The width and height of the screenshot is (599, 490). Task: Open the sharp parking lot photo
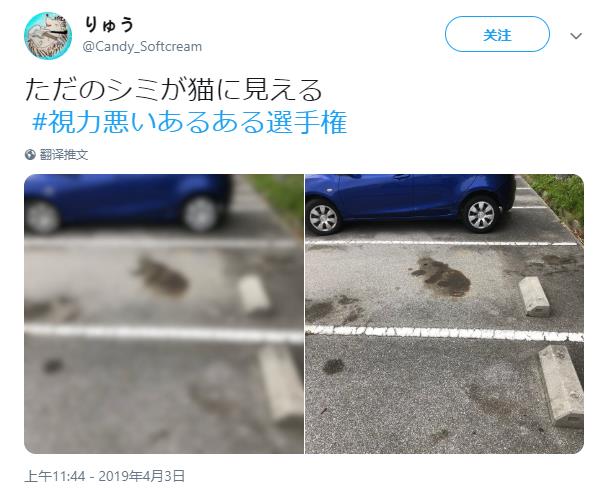point(444,314)
